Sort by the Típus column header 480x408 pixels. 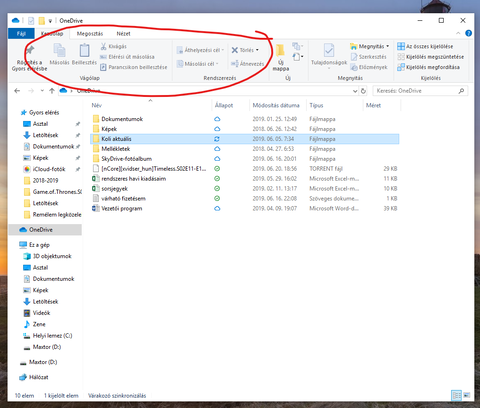(x=316, y=105)
